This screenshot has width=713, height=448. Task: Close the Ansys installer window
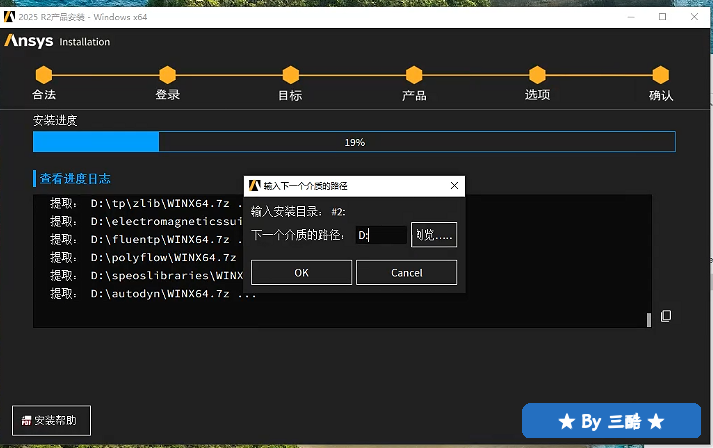click(x=694, y=17)
